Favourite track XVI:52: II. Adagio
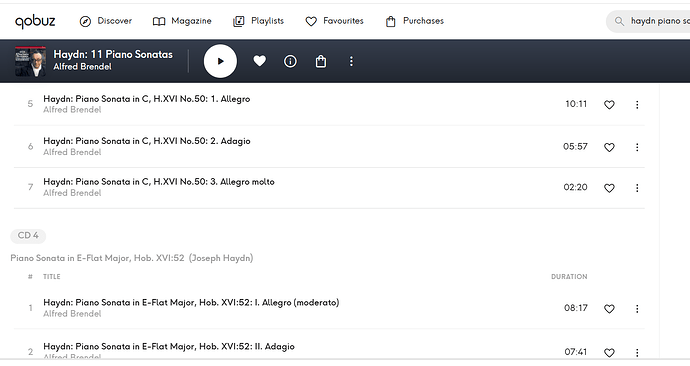690x366 pixels. tap(609, 353)
